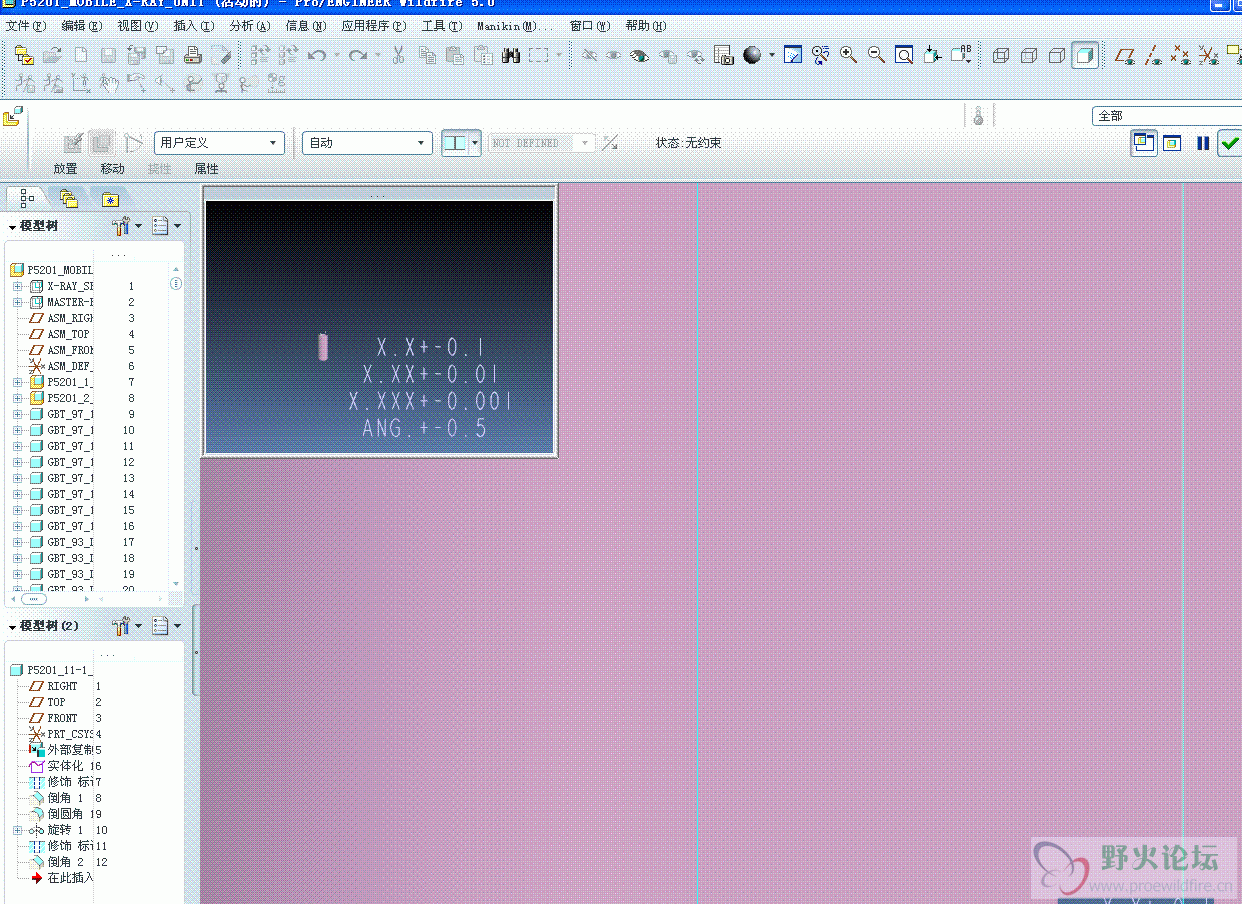Toggle datum plane display
This screenshot has height=904, width=1242.
click(1125, 56)
